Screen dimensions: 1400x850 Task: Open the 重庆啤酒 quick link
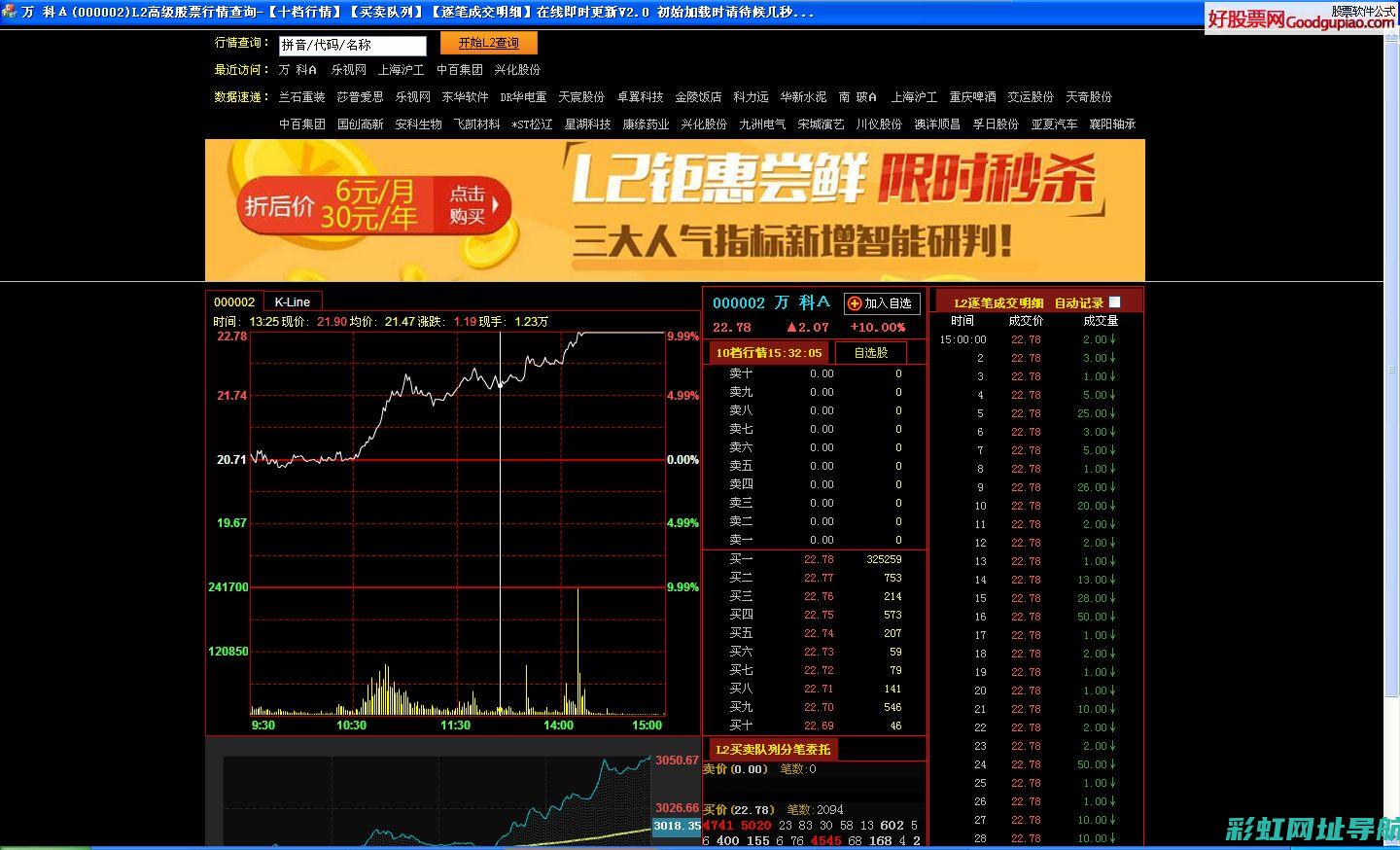[x=972, y=97]
